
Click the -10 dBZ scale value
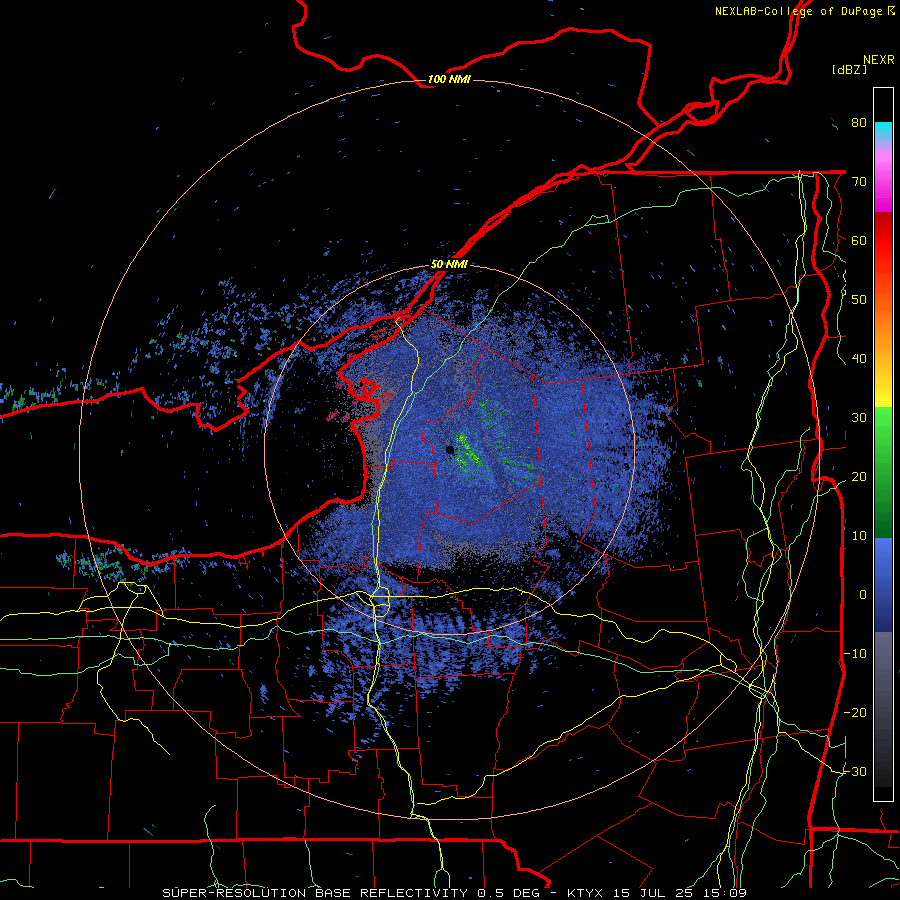855,654
